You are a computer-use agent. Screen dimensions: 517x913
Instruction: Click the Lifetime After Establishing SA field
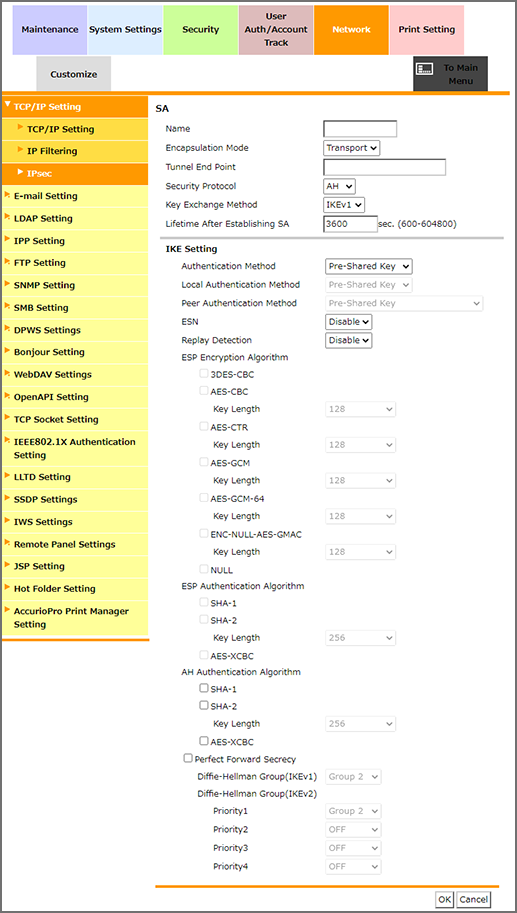point(350,224)
